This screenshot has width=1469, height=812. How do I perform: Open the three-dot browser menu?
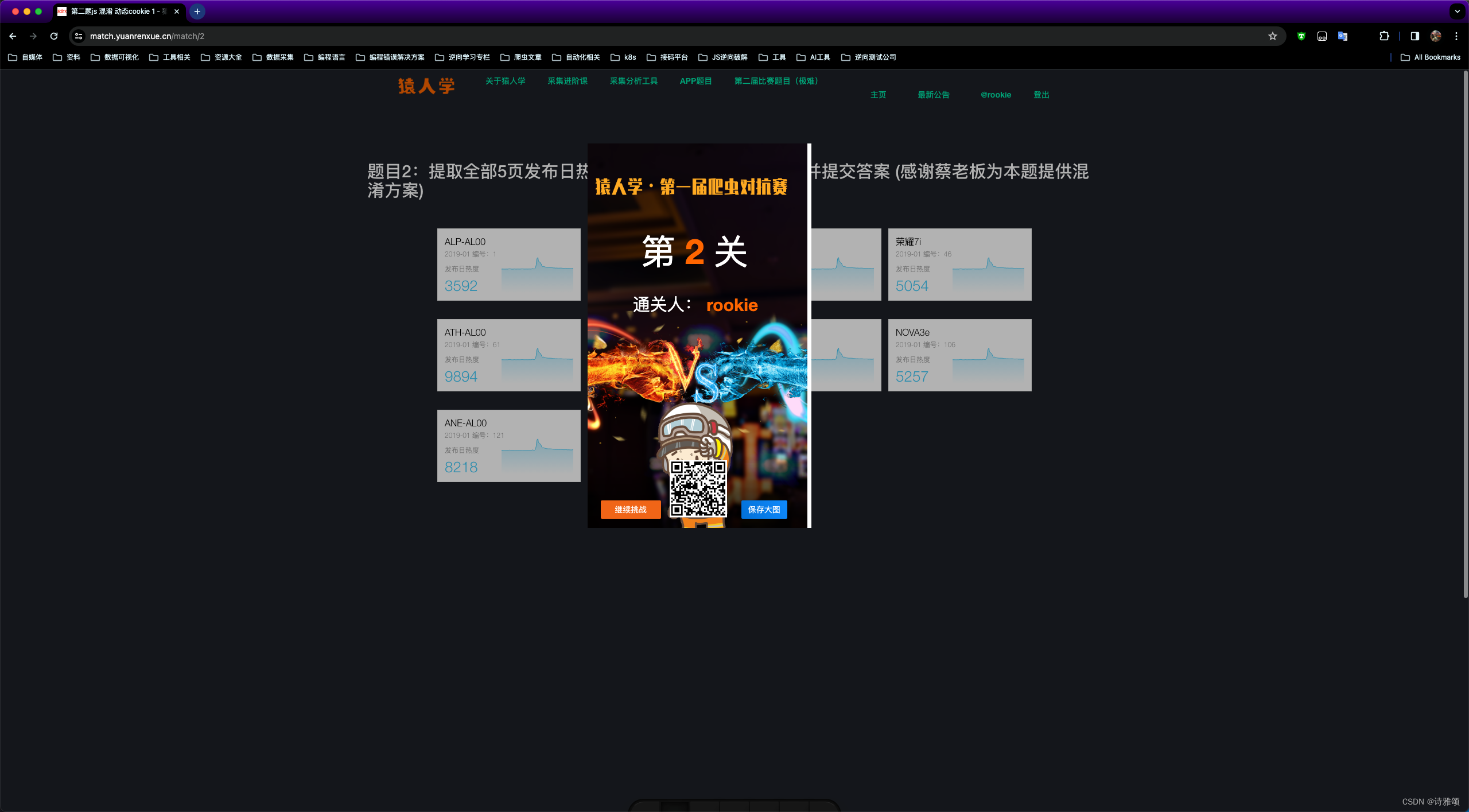(x=1456, y=36)
